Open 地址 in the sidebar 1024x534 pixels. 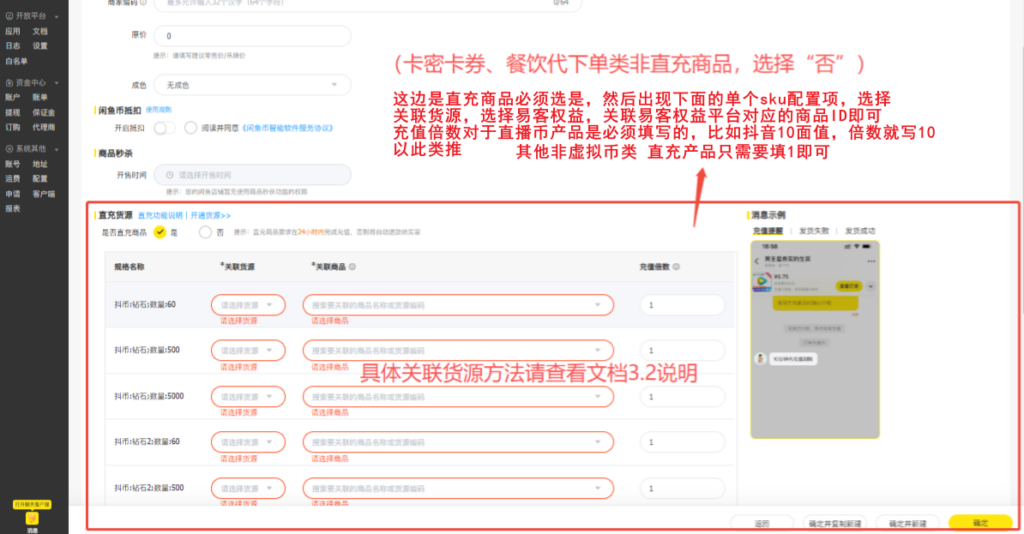(x=40, y=164)
